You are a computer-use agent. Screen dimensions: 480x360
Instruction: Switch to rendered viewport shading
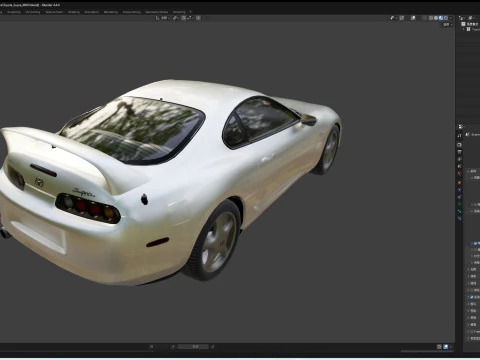(446, 18)
